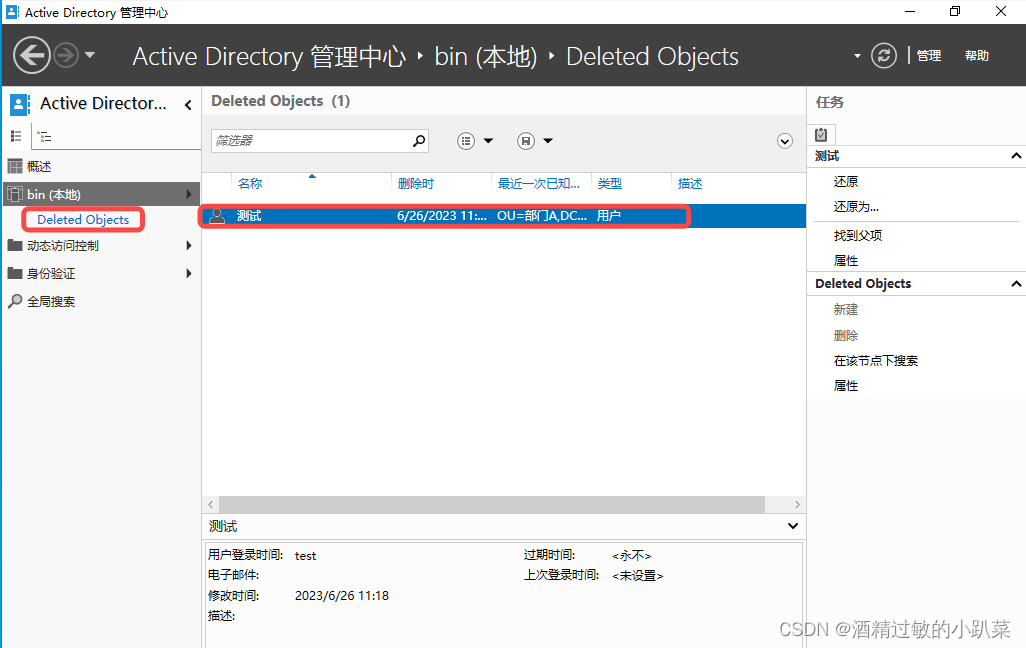
Task: Open dropdown next to save query icon
Action: pyautogui.click(x=548, y=141)
